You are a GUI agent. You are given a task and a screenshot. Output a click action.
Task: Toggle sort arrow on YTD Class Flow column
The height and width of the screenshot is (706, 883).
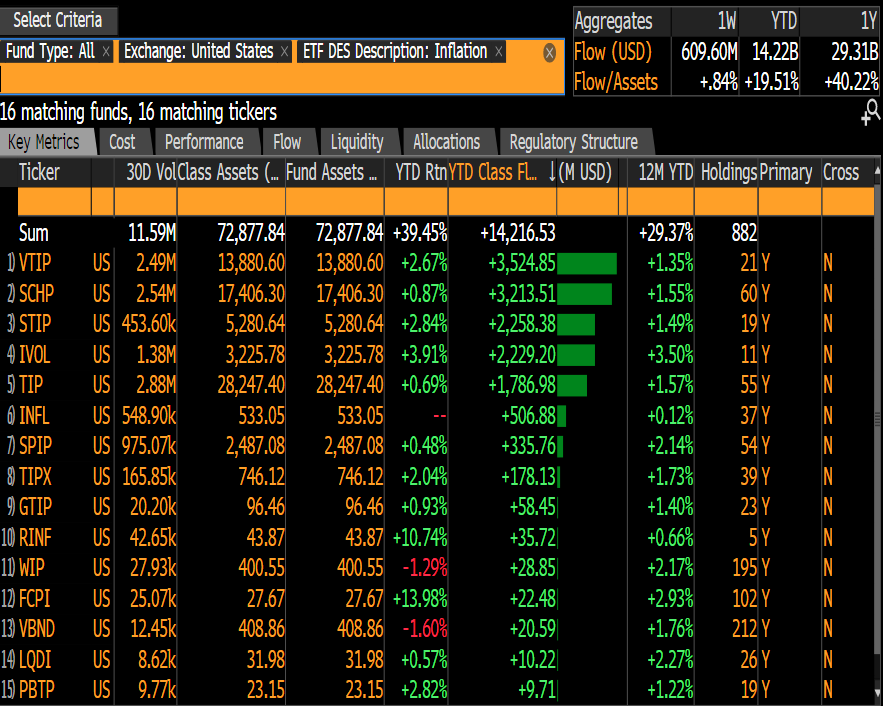point(551,172)
